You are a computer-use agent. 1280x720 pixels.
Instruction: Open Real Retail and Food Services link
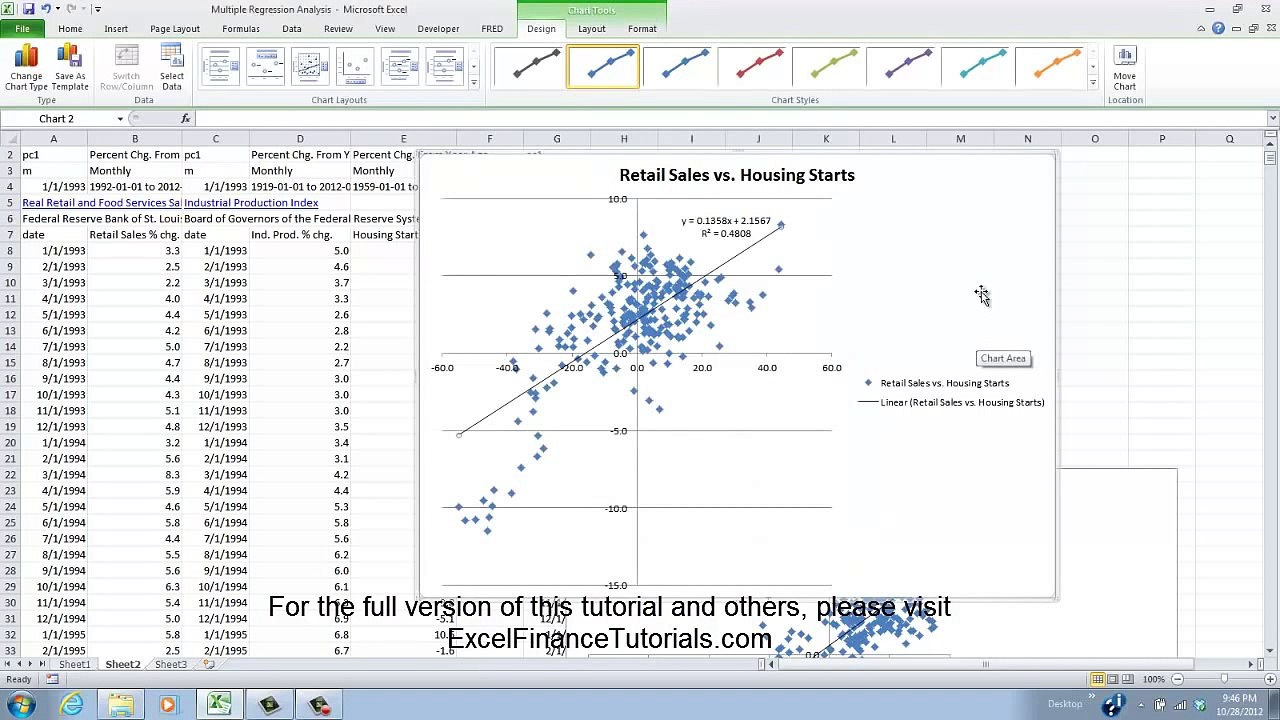[101, 203]
